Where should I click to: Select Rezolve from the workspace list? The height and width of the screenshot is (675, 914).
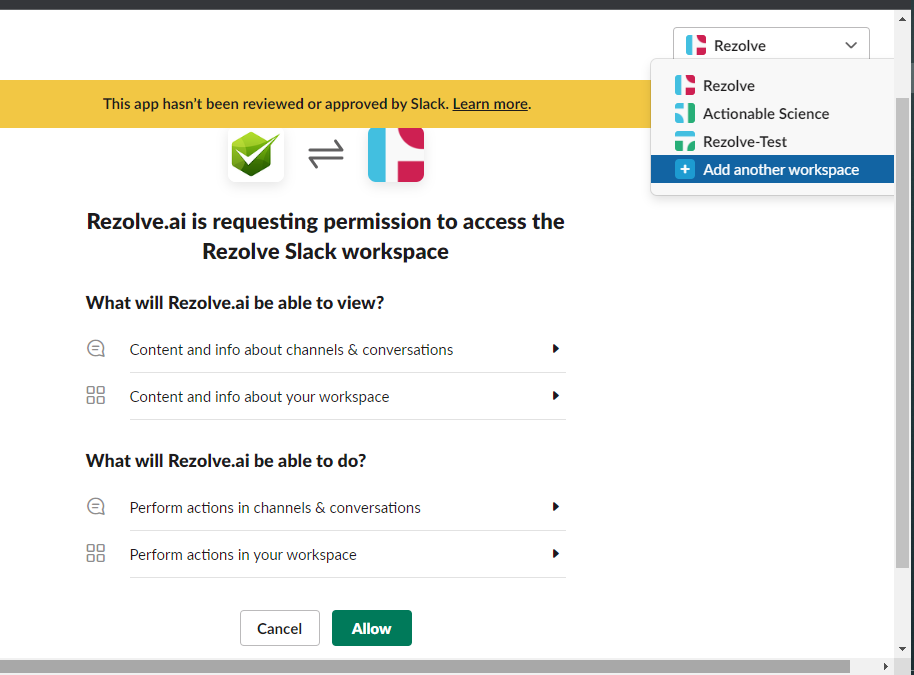tap(772, 85)
